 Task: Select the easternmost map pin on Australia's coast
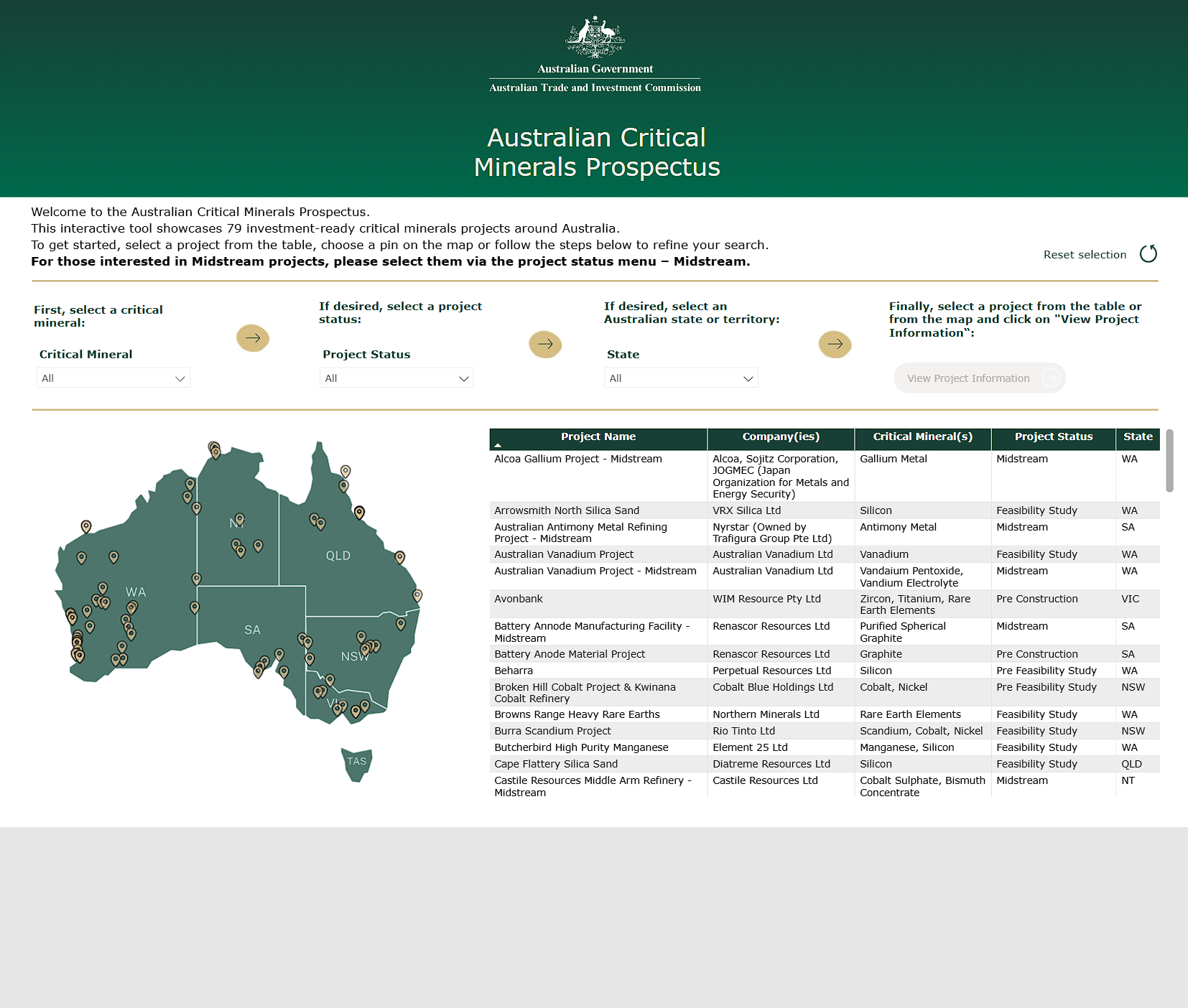(417, 595)
